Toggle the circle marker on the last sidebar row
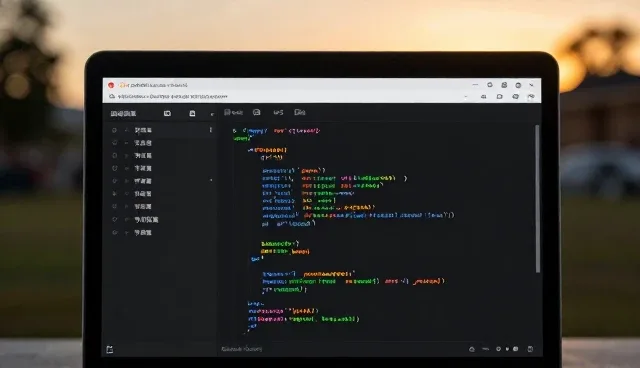Image resolution: width=640 pixels, height=368 pixels. click(x=114, y=233)
